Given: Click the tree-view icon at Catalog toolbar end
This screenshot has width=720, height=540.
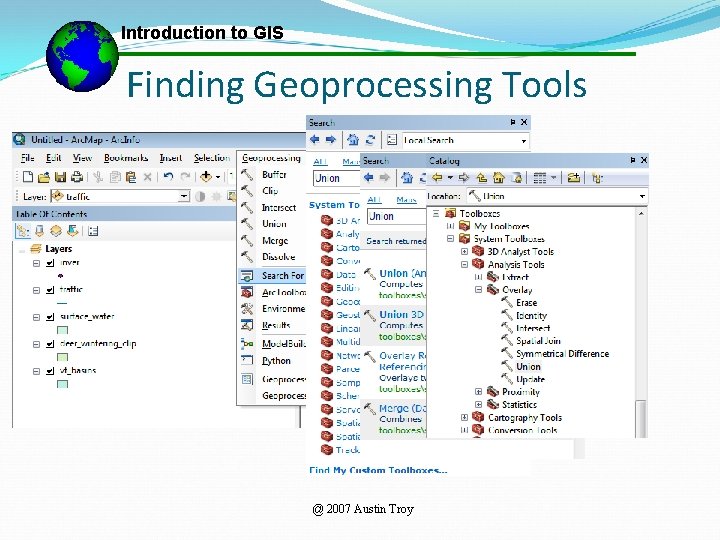Looking at the screenshot, I should [597, 178].
